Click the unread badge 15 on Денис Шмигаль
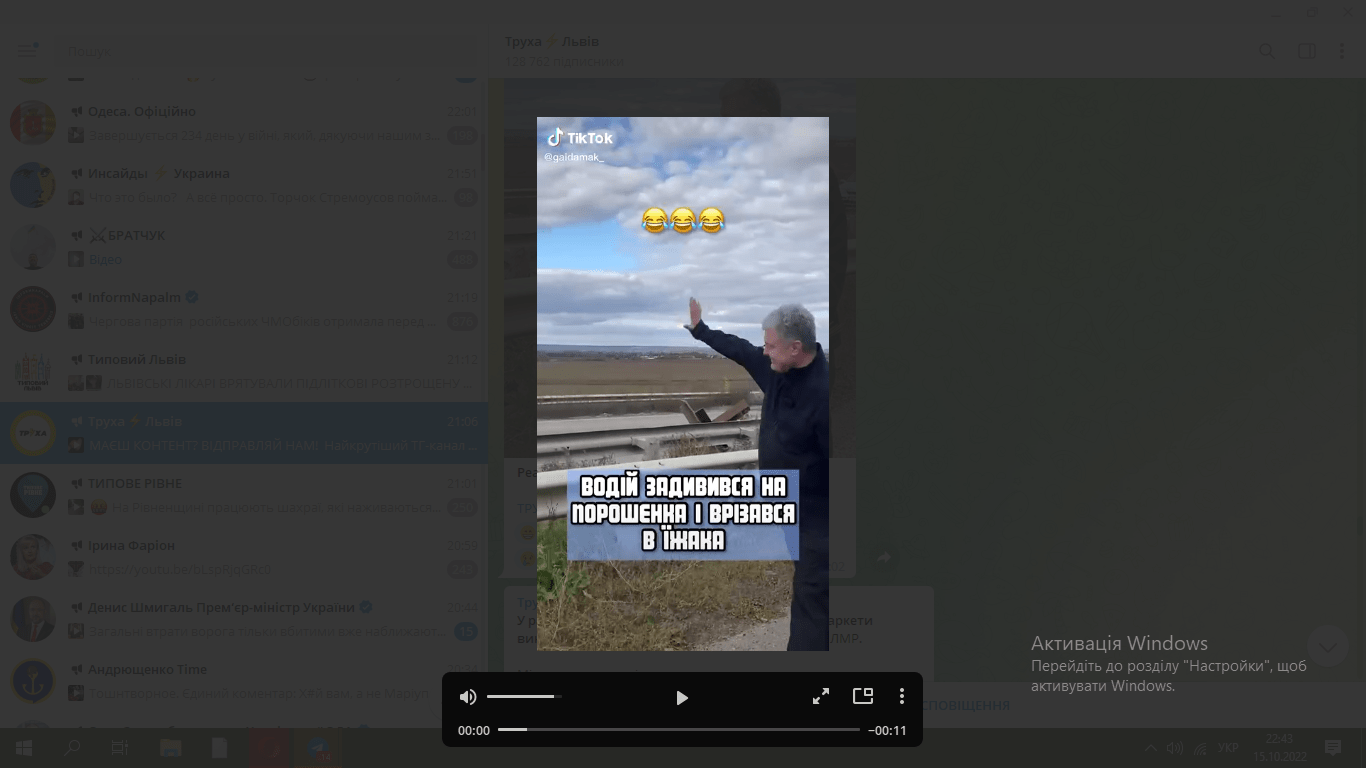This screenshot has width=1366, height=768. coord(466,631)
